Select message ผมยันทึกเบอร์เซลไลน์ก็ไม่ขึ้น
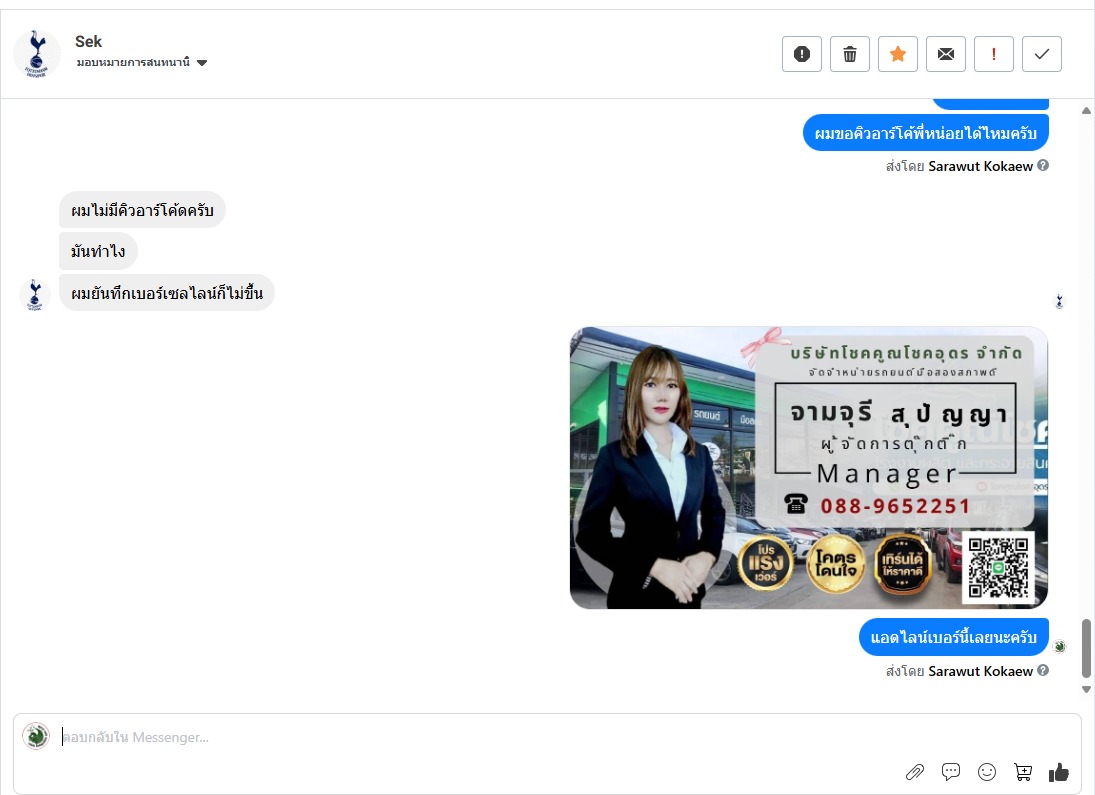Viewport: 1095px width, 795px height. pos(167,292)
